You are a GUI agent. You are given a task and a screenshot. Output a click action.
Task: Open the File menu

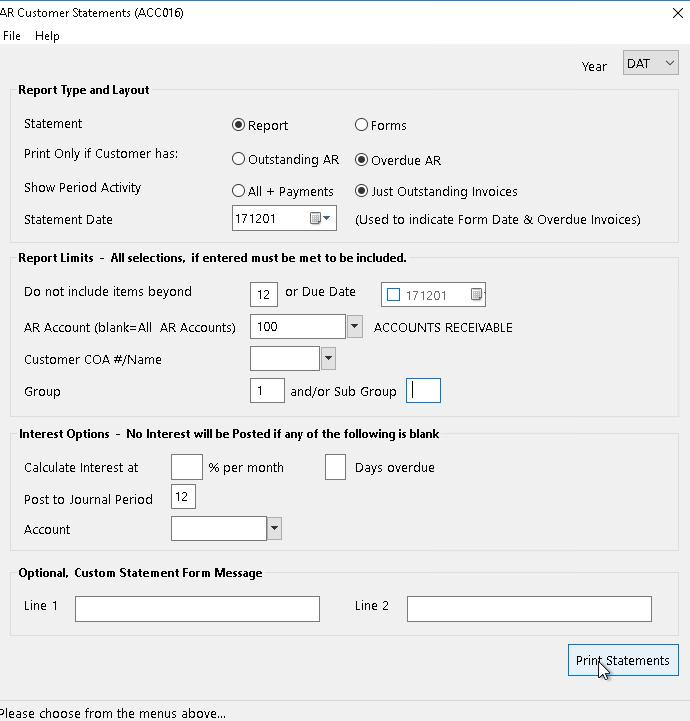pyautogui.click(x=11, y=36)
